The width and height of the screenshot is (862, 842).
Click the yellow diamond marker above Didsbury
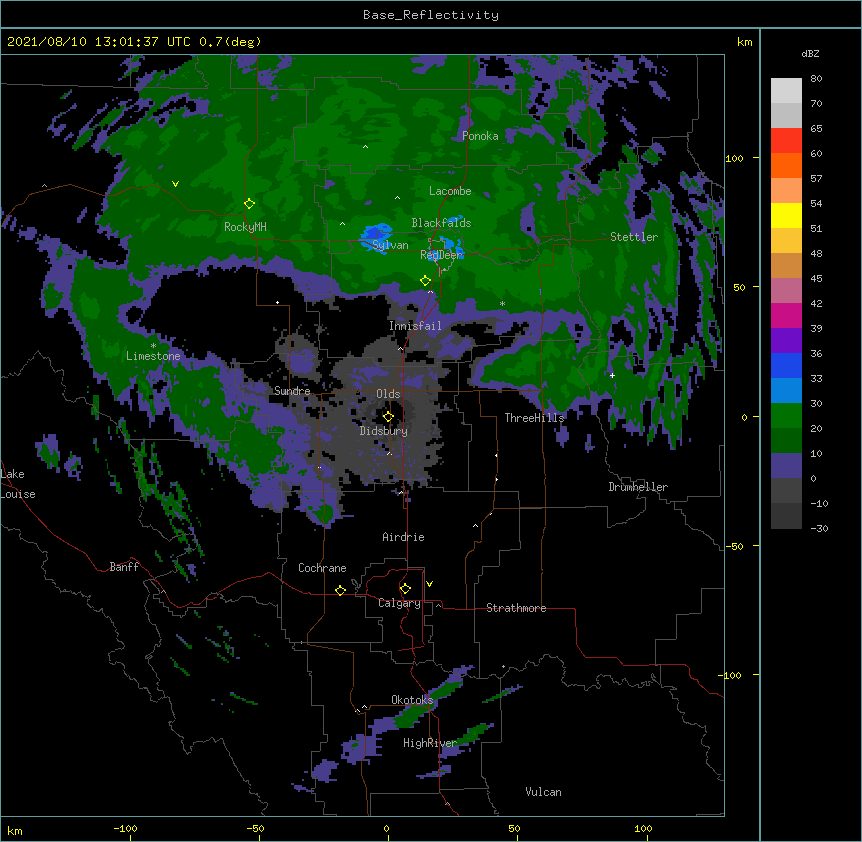(388, 417)
